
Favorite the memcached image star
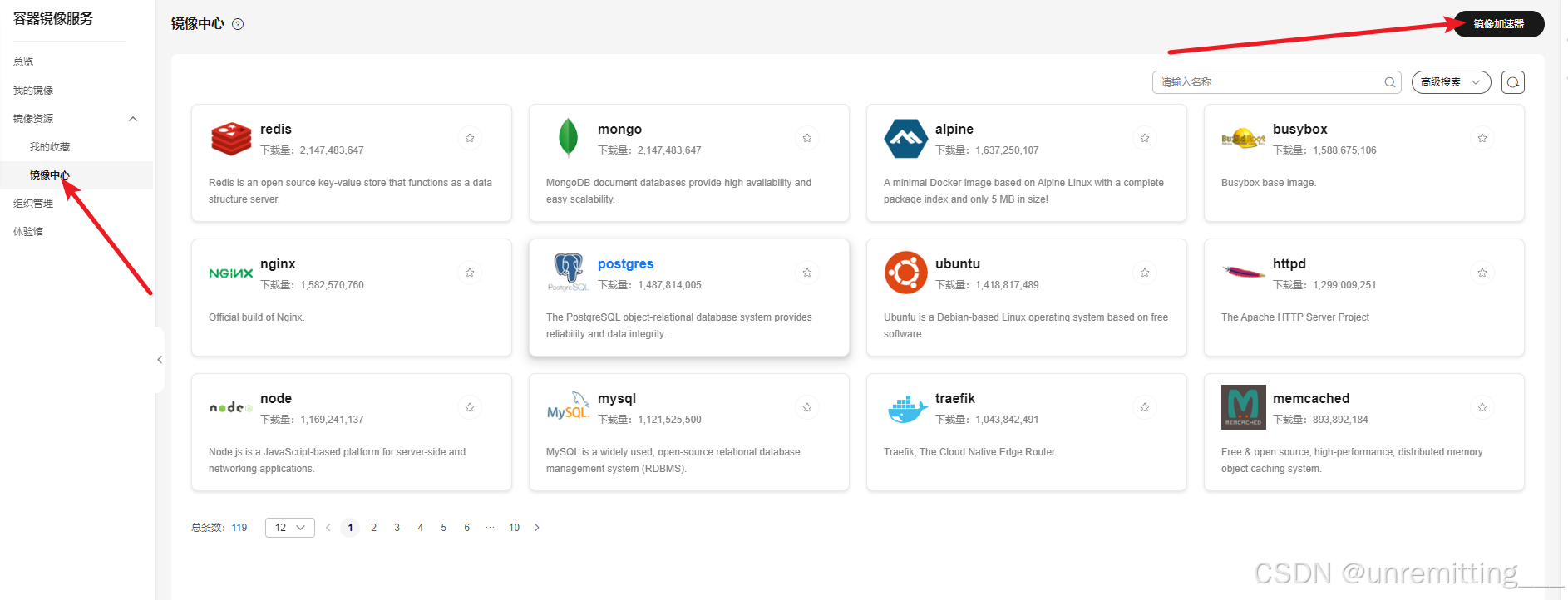(1482, 407)
